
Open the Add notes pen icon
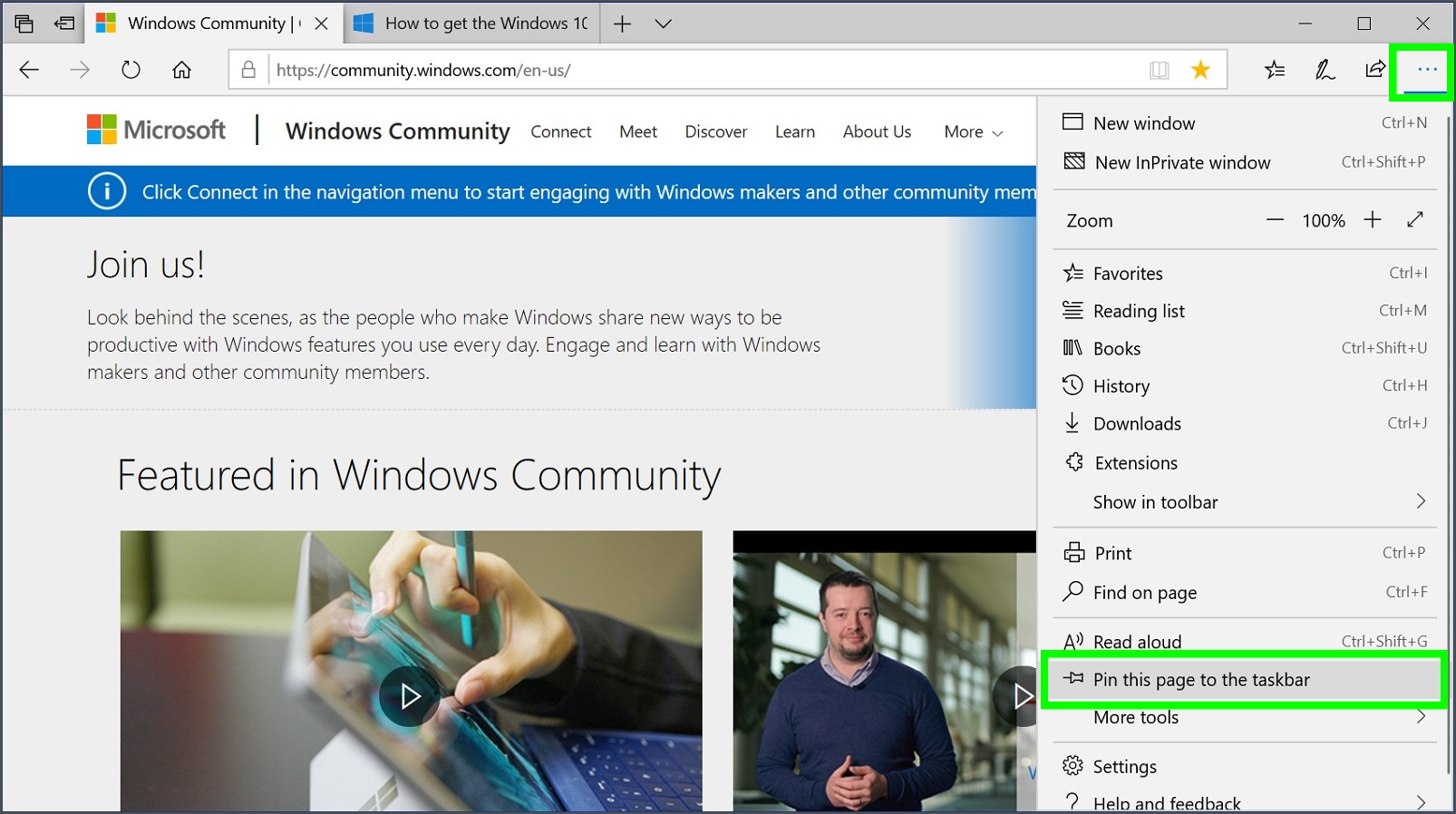click(x=1325, y=70)
